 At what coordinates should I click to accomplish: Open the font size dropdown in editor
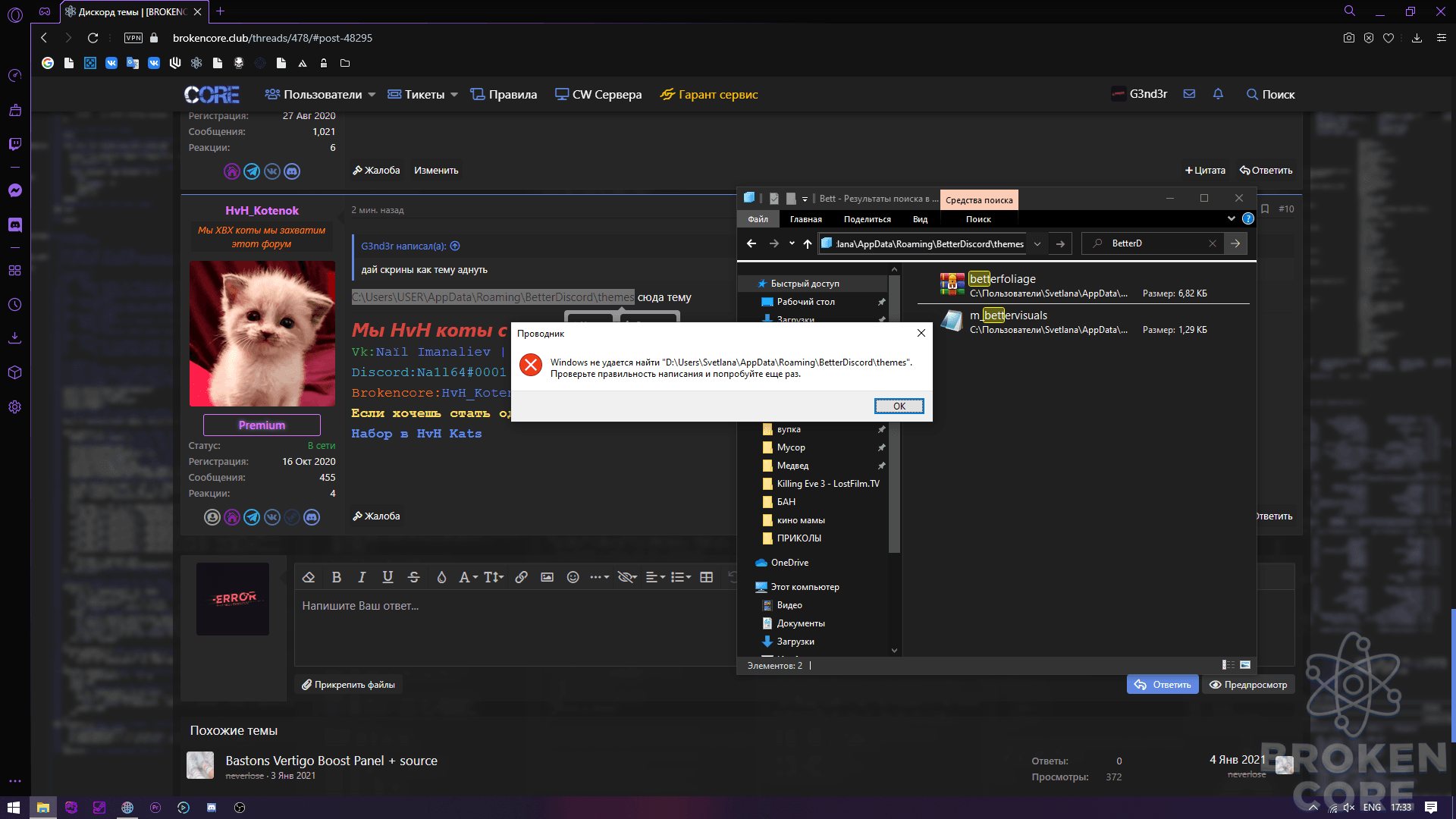pyautogui.click(x=494, y=577)
